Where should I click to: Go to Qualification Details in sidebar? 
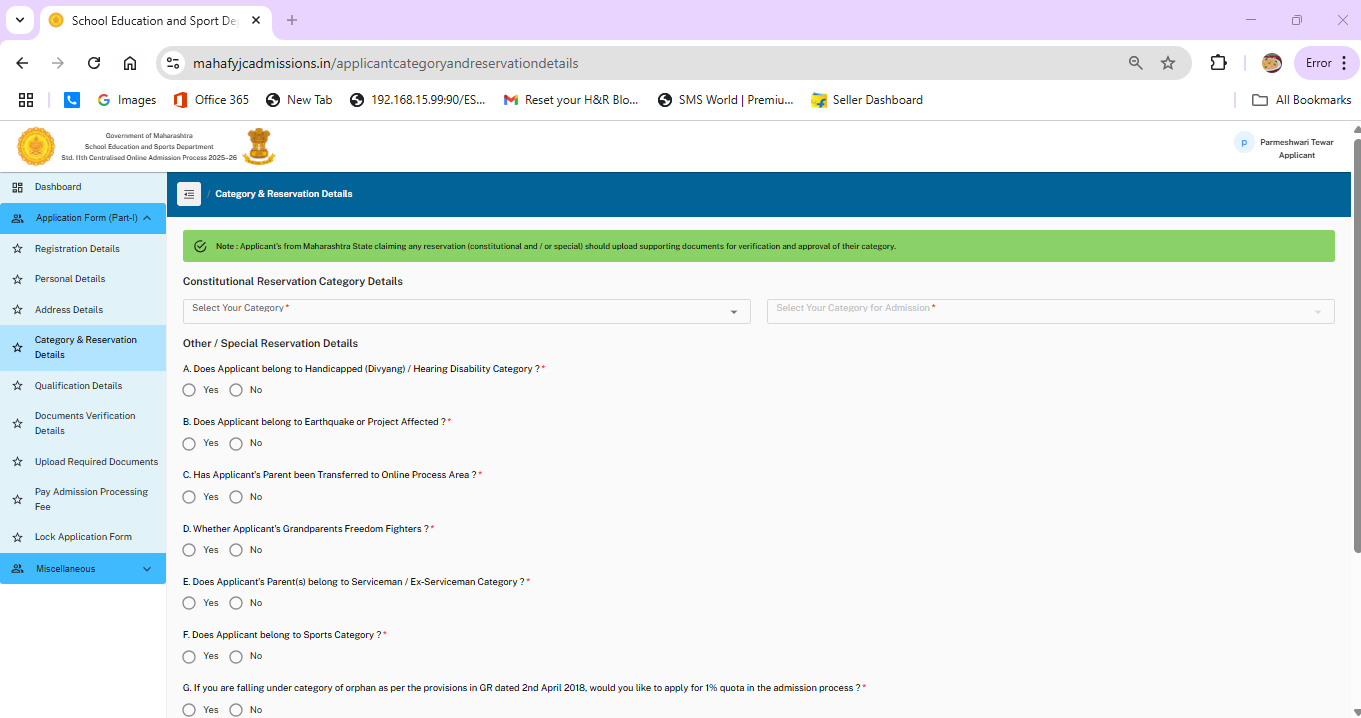(78, 386)
